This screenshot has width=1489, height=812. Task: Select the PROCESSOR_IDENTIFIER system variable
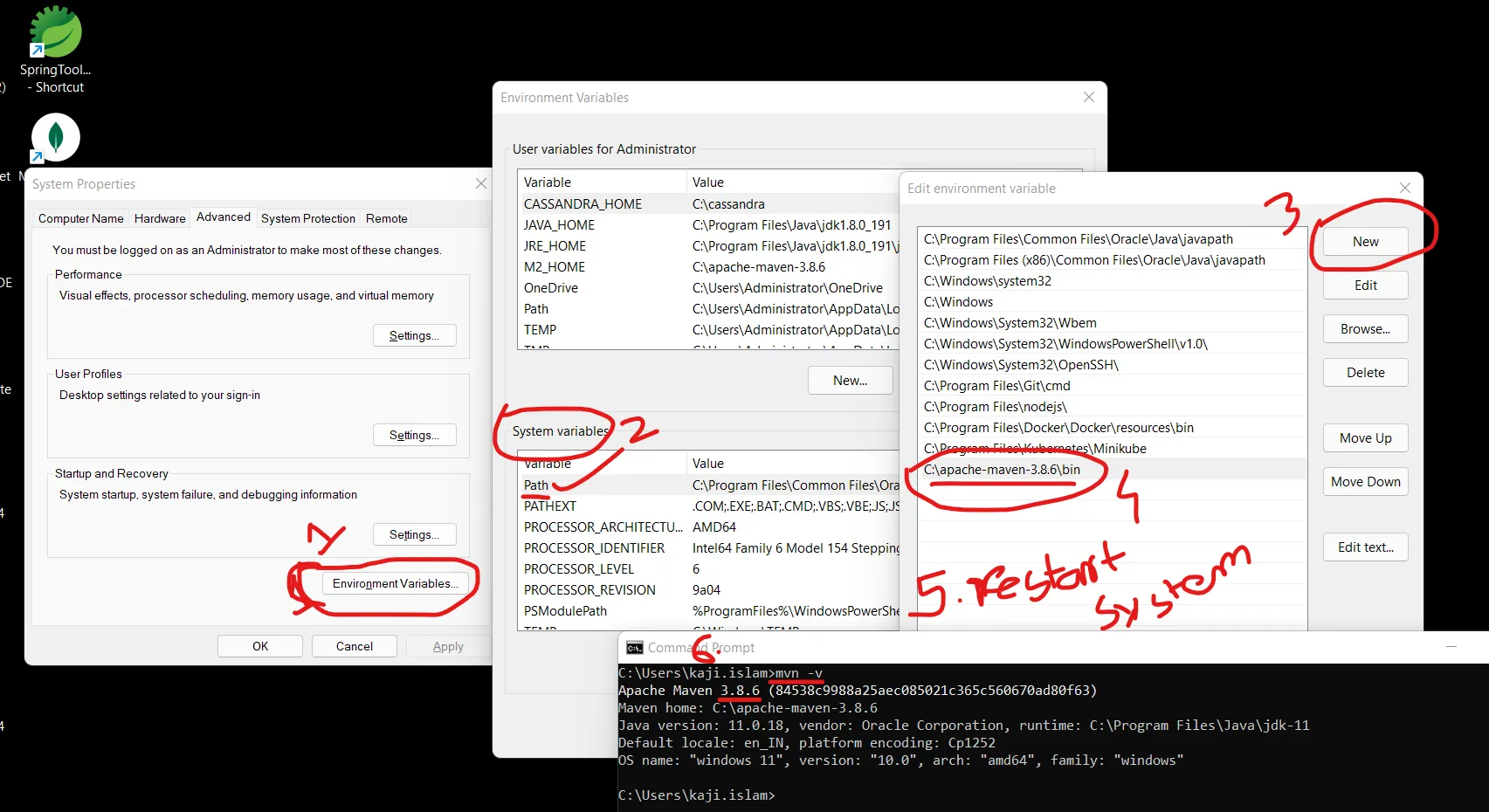pos(708,548)
